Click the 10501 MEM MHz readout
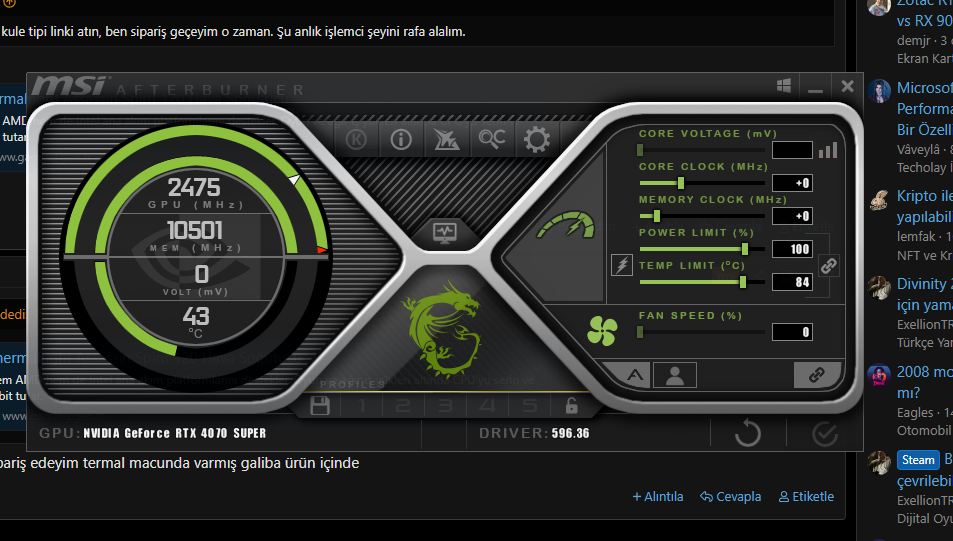Screen dimensions: 953x541 pyautogui.click(x=194, y=230)
